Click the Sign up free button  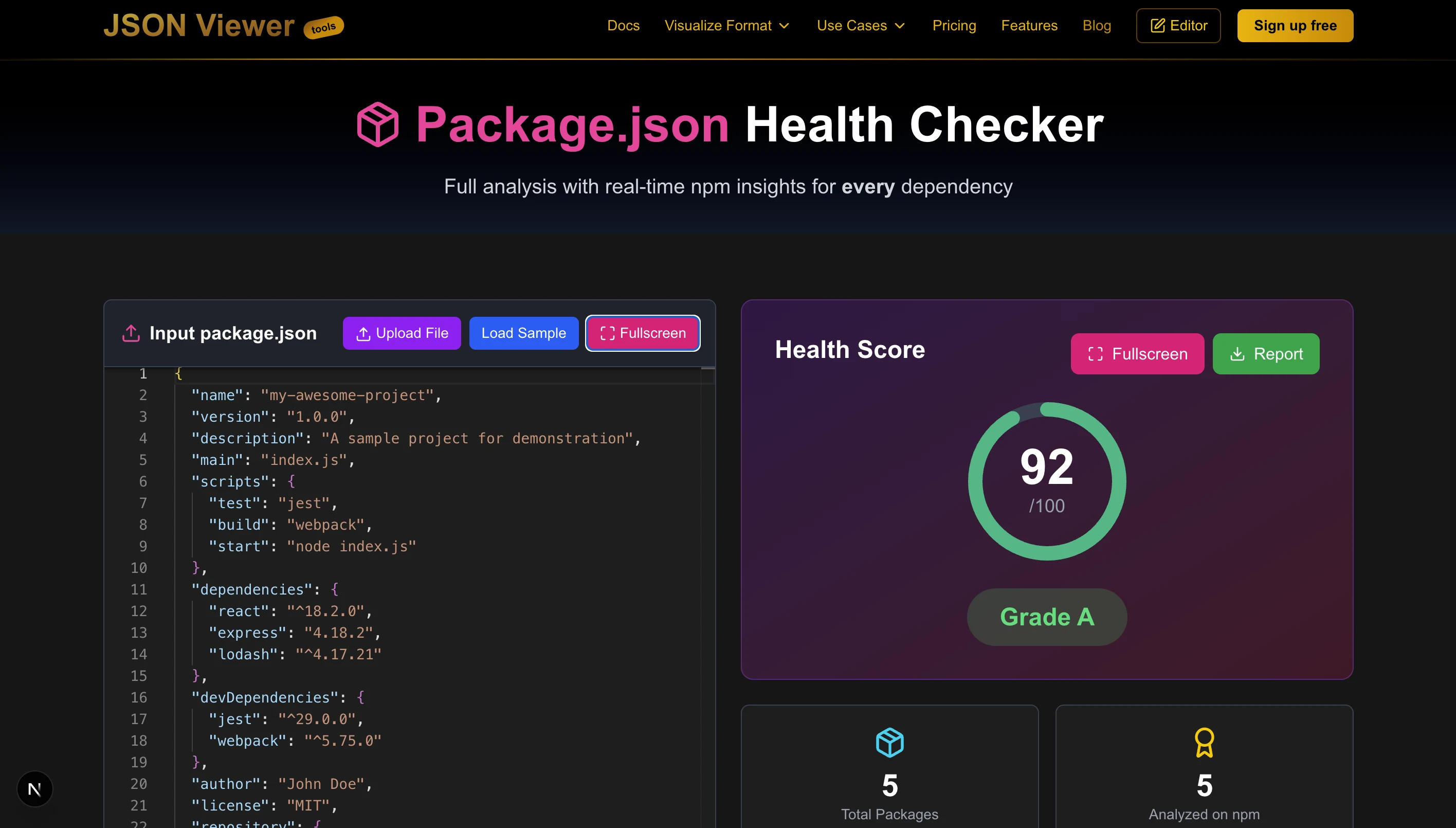coord(1295,25)
